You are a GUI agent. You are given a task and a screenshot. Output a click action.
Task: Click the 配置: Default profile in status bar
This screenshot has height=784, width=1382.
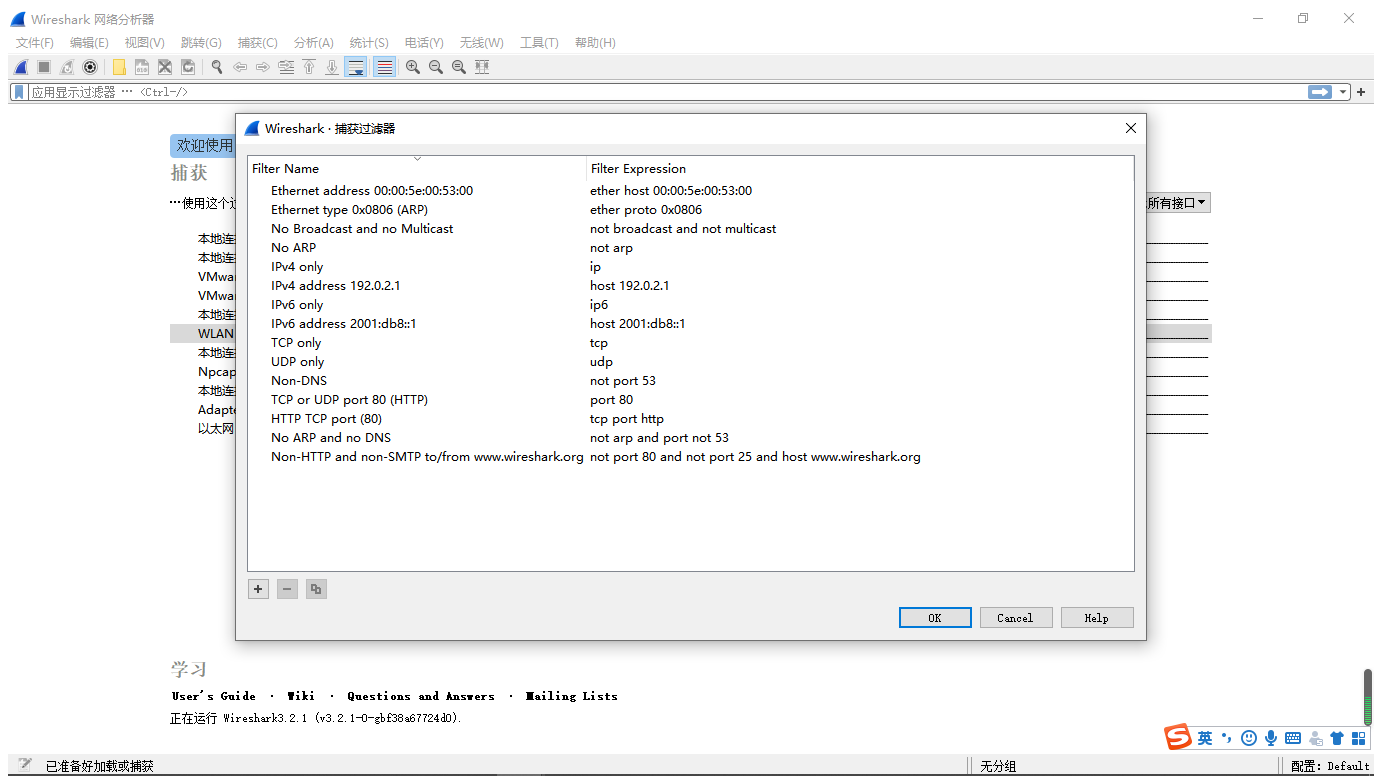point(1330,766)
